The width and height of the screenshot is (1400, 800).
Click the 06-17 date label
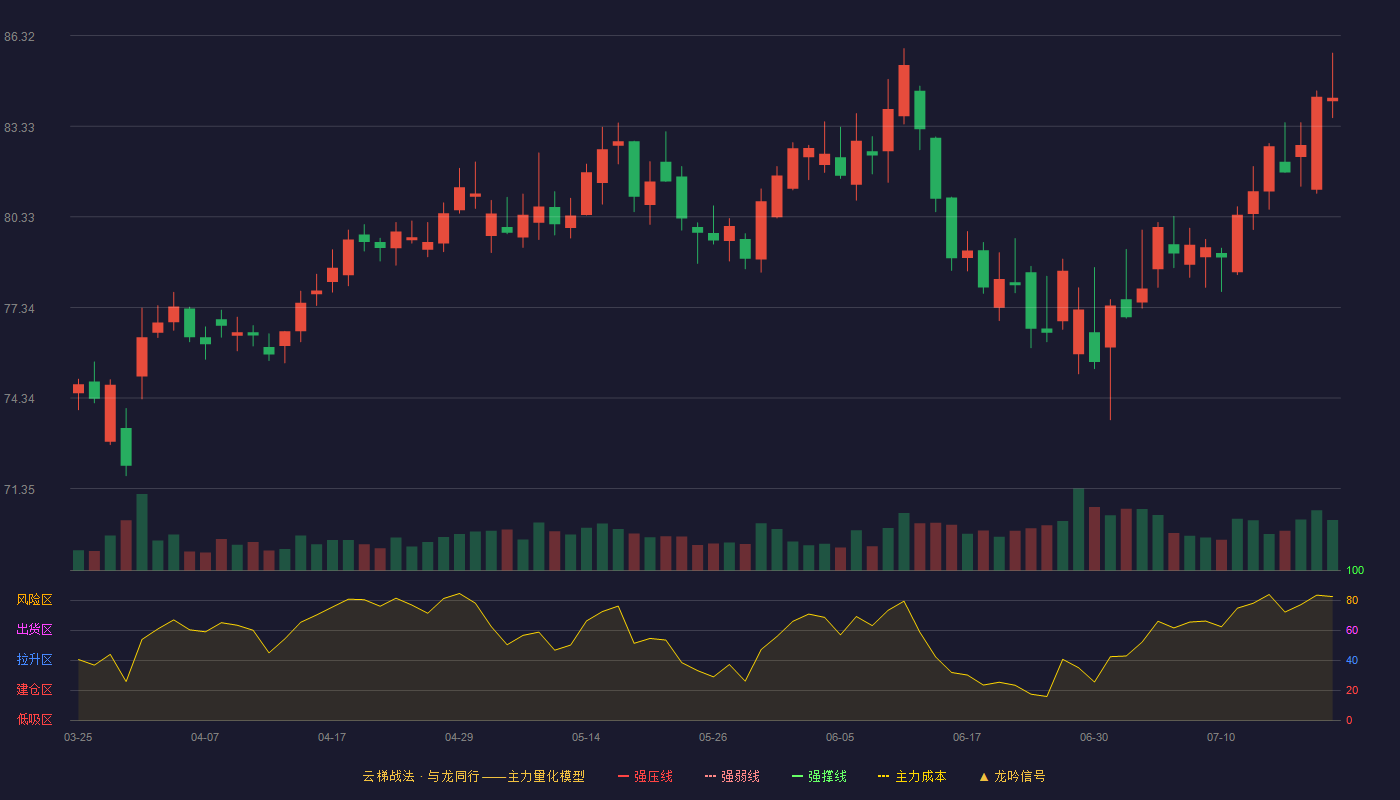[x=967, y=737]
